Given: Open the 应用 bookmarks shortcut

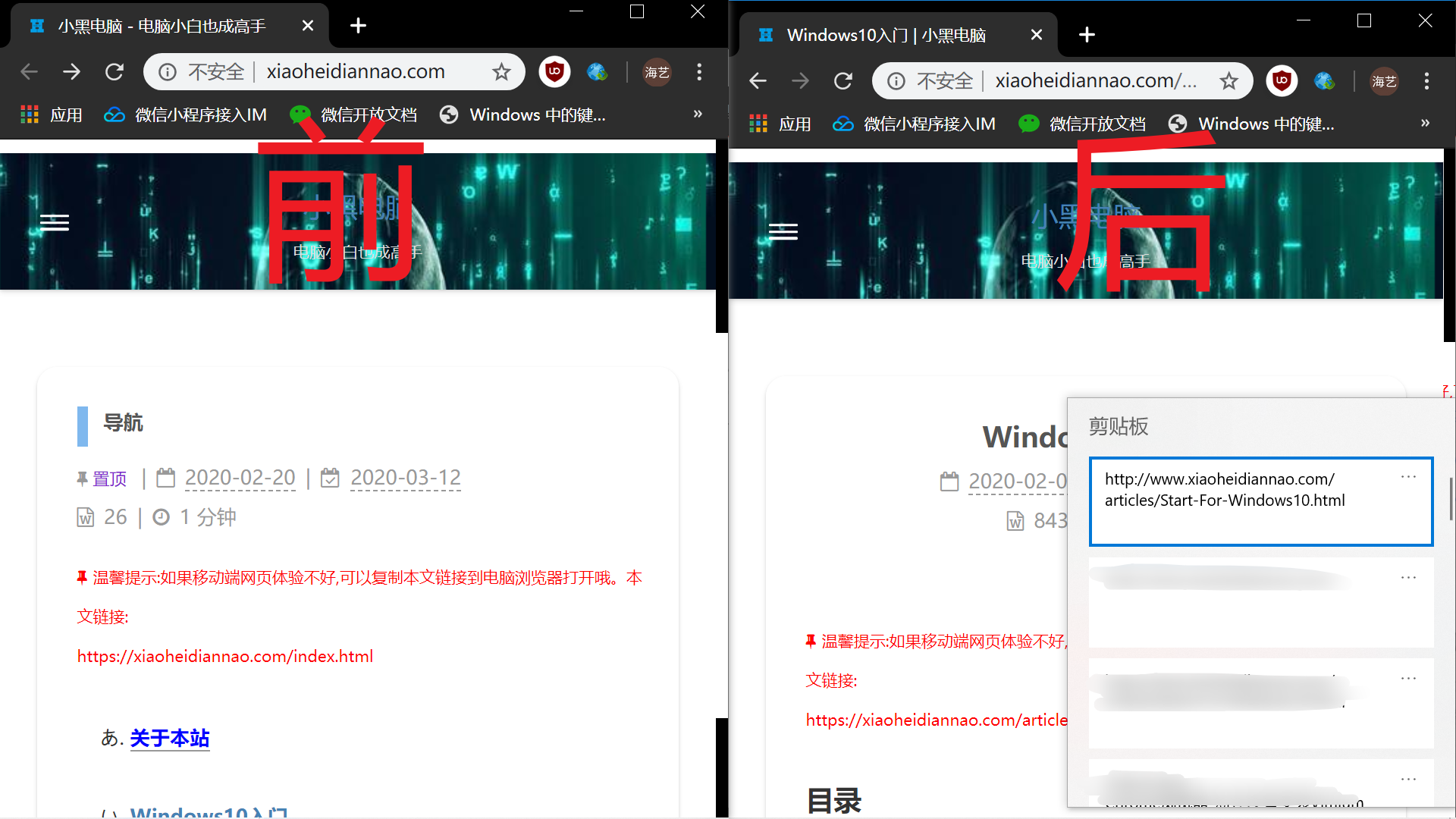Looking at the screenshot, I should 51,115.
